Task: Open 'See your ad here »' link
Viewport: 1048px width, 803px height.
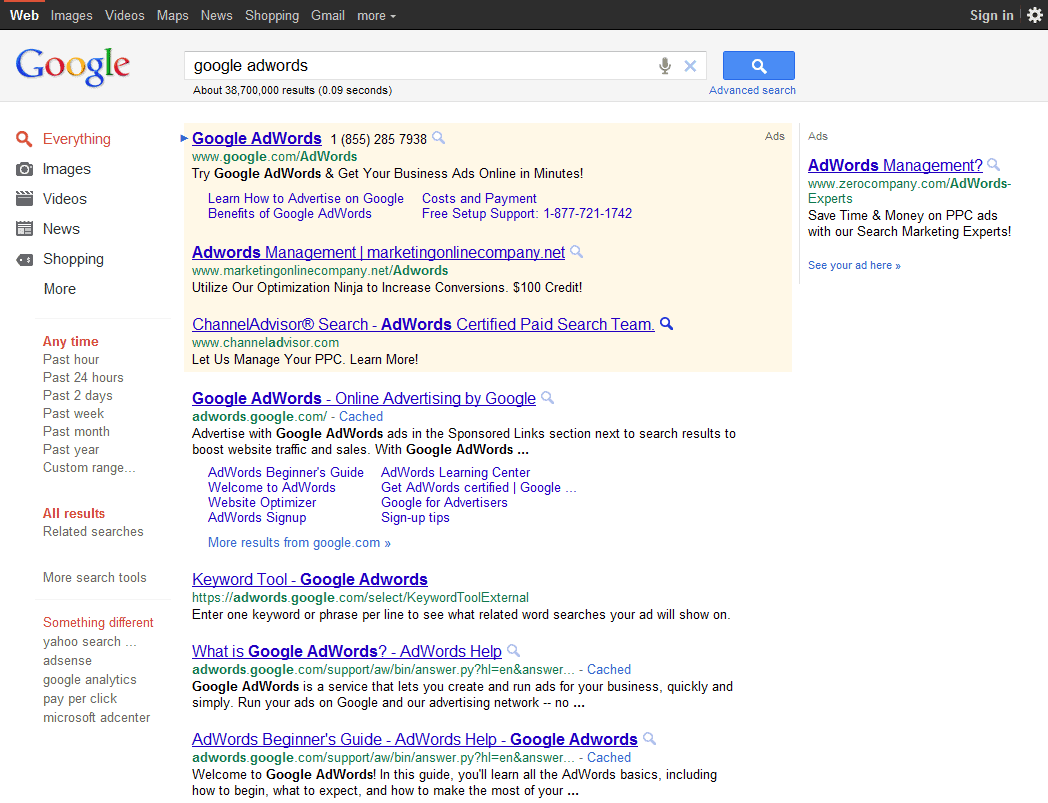Action: point(854,265)
